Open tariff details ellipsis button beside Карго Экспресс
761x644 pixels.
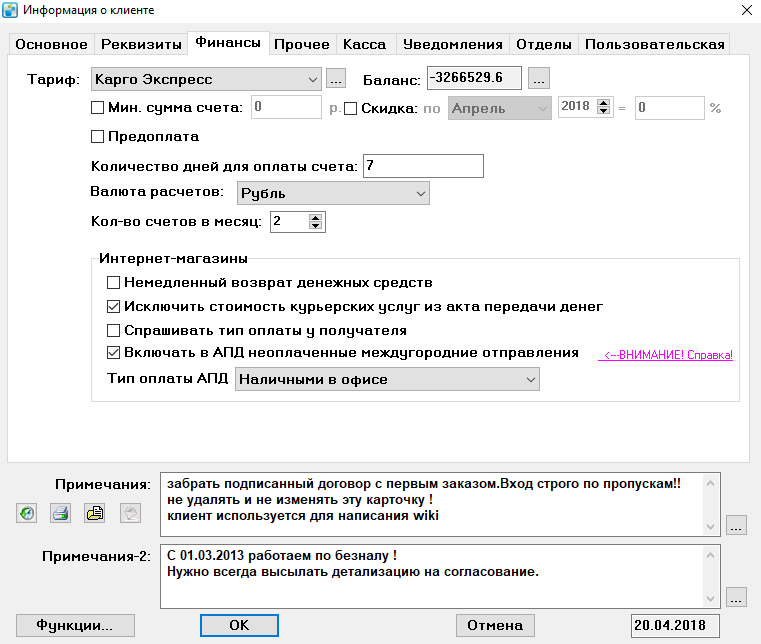point(336,79)
